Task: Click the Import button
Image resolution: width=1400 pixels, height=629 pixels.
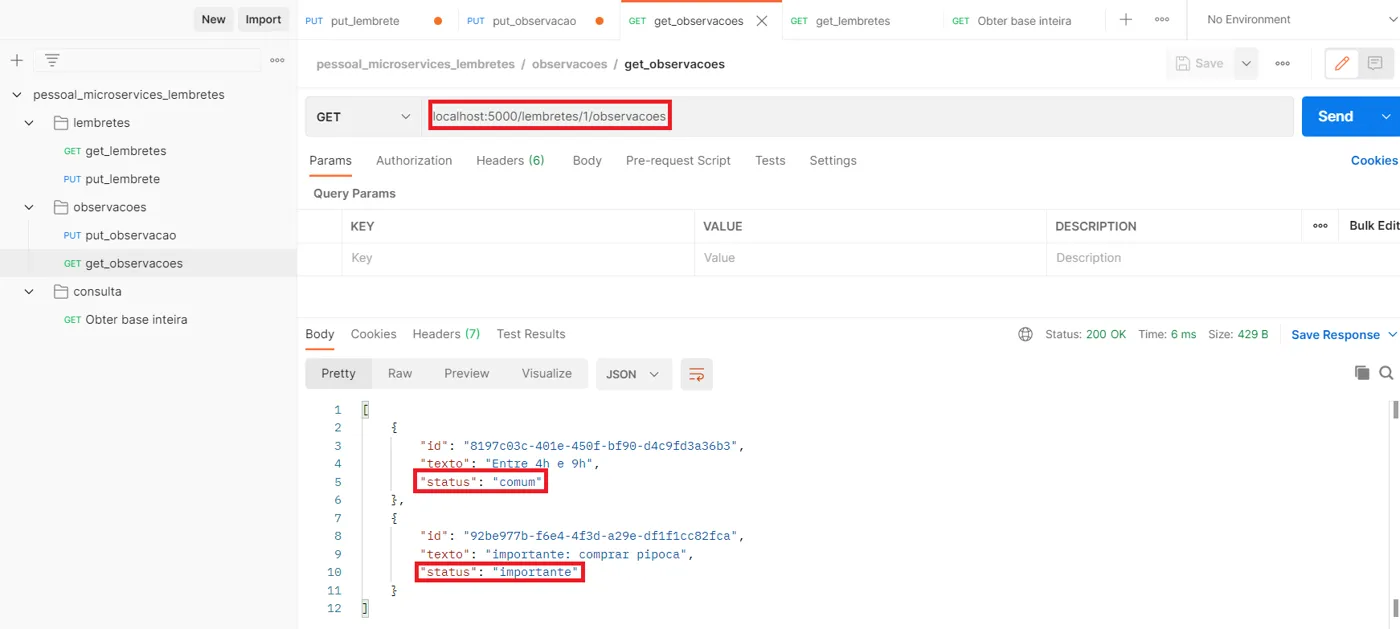Action: 263,19
